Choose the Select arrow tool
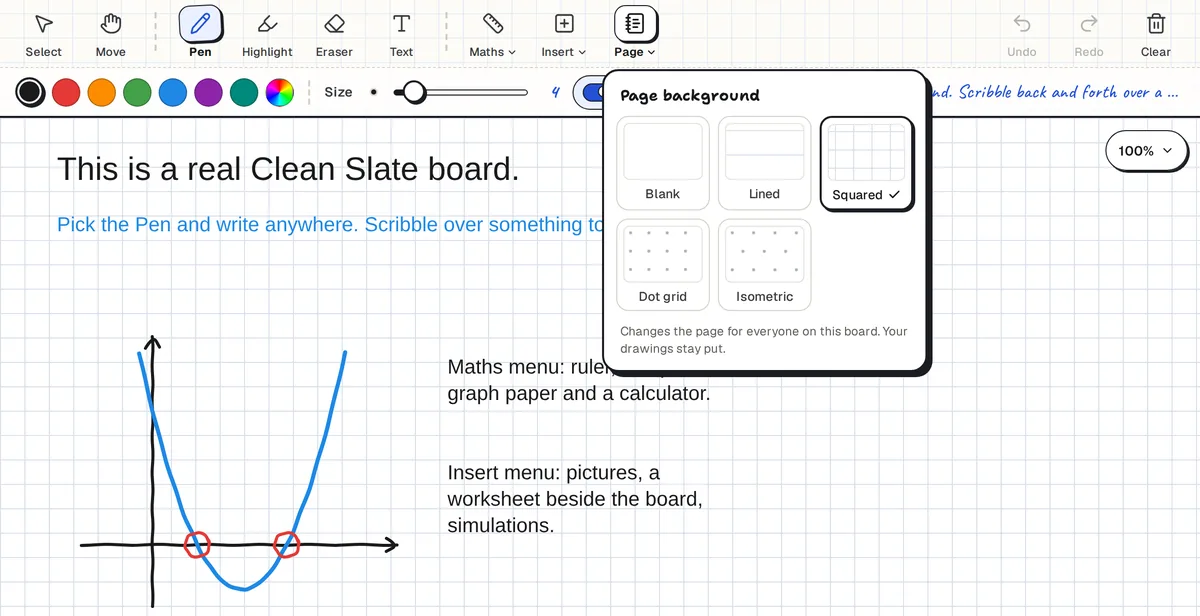The image size is (1200, 616). 44,35
